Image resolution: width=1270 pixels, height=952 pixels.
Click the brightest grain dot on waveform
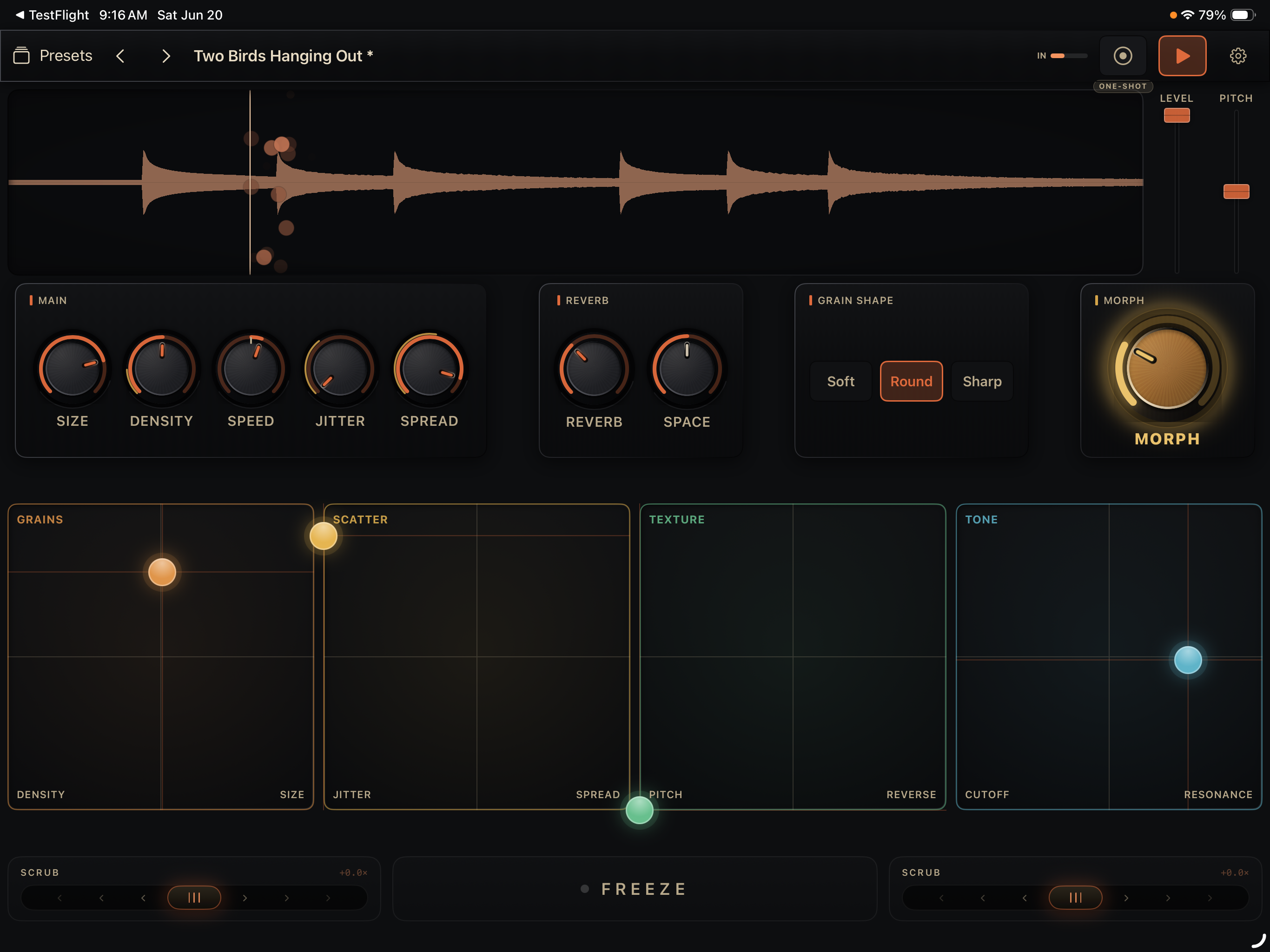click(281, 144)
